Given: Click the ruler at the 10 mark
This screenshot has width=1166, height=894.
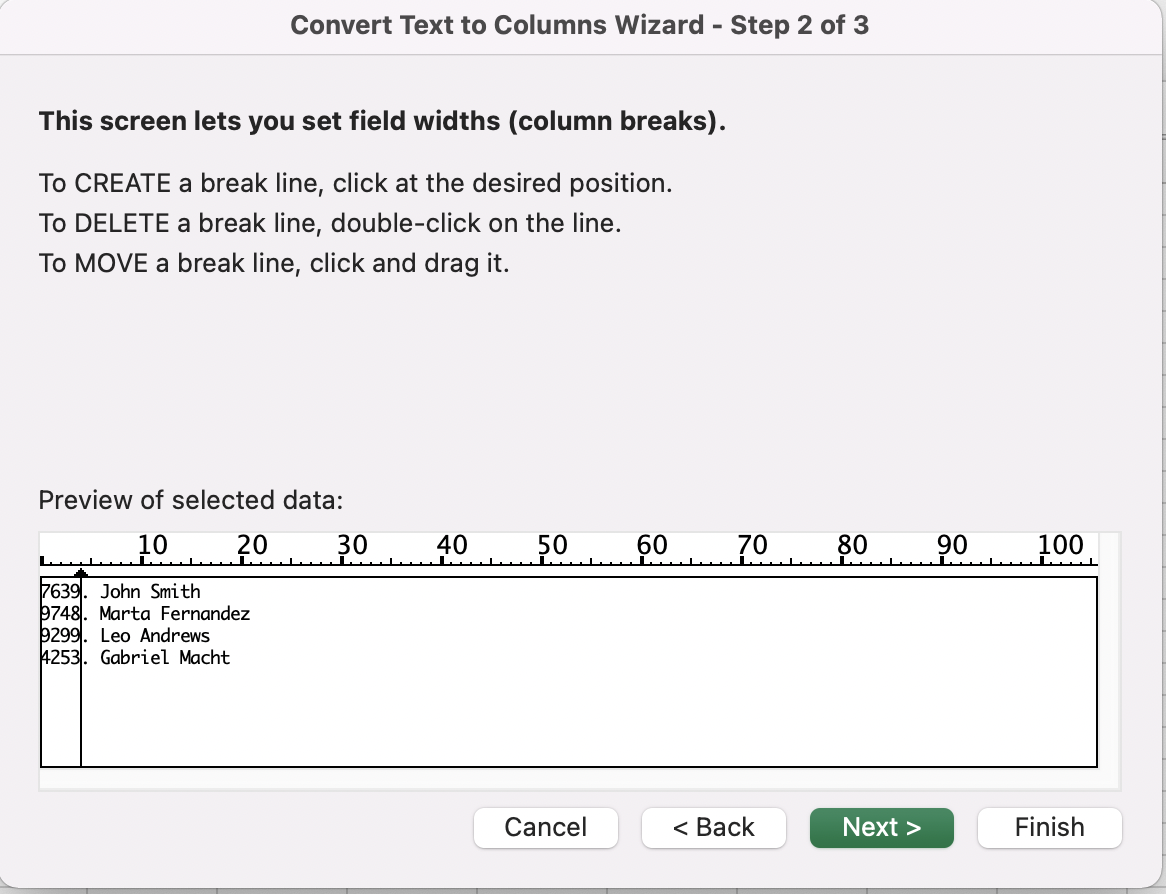Looking at the screenshot, I should point(142,558).
